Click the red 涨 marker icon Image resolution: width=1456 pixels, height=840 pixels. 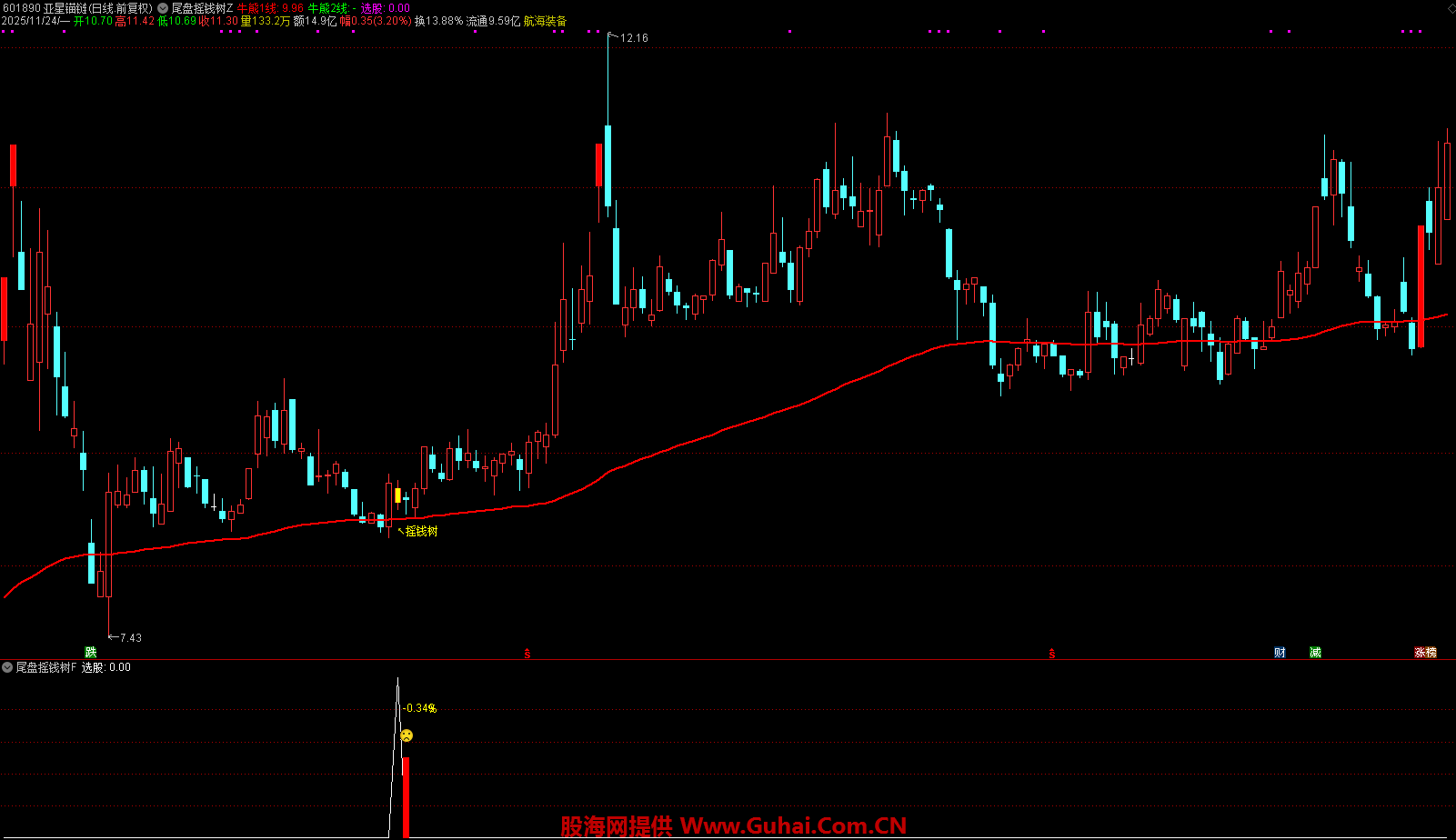(x=1420, y=652)
